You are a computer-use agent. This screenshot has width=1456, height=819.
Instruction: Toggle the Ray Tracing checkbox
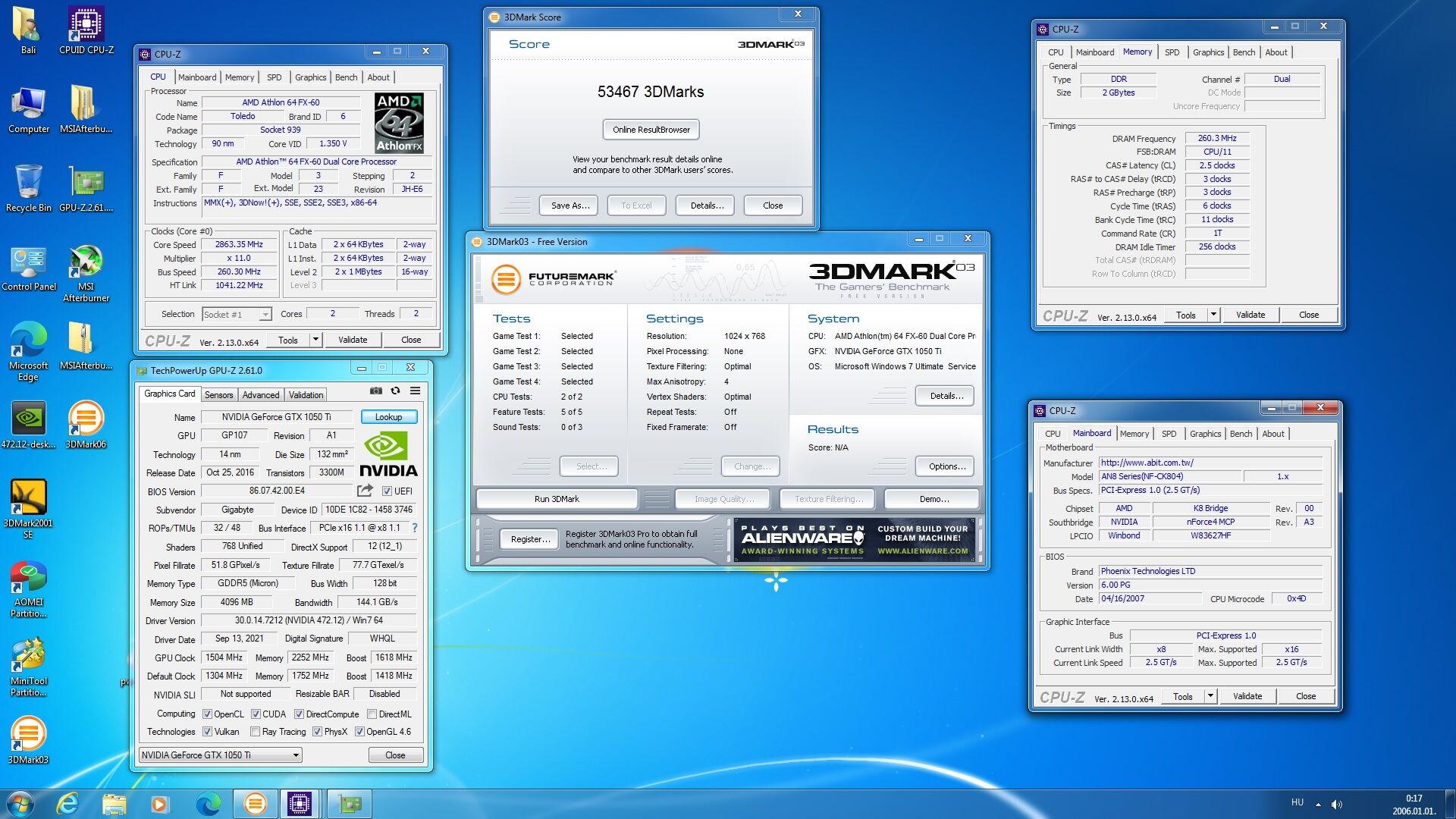point(256,732)
